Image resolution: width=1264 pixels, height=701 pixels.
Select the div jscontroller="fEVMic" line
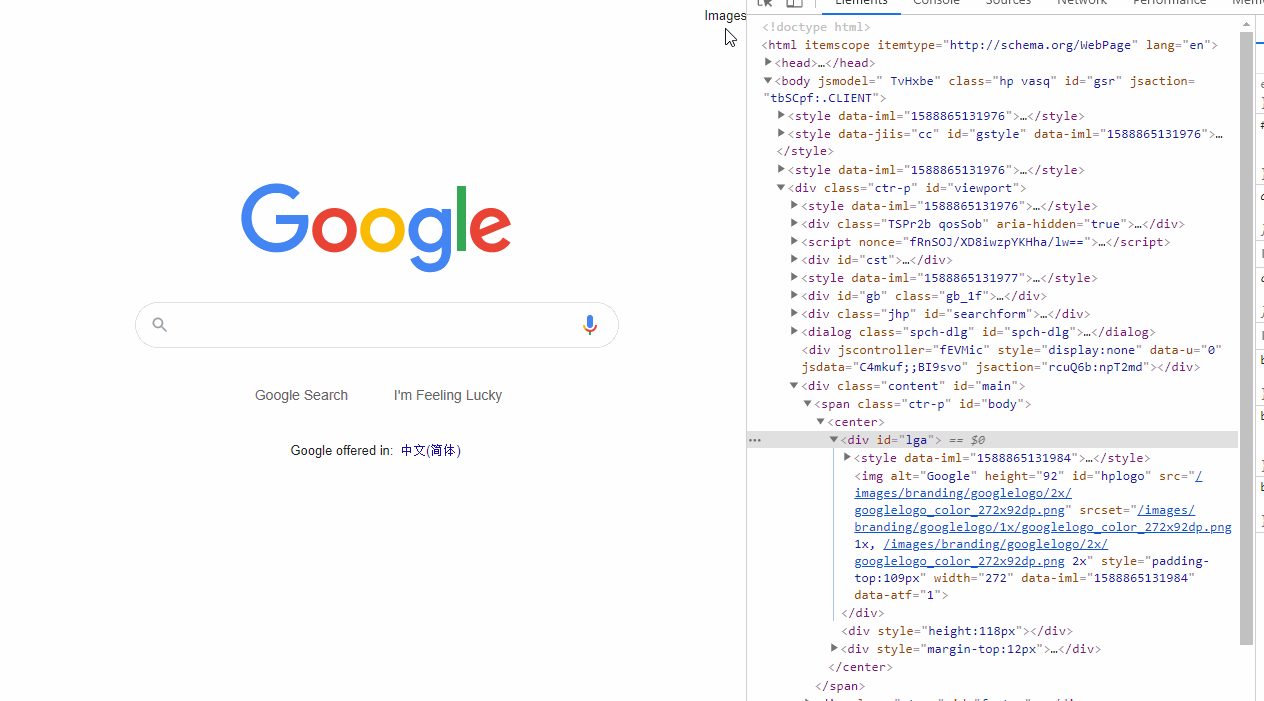point(1012,358)
